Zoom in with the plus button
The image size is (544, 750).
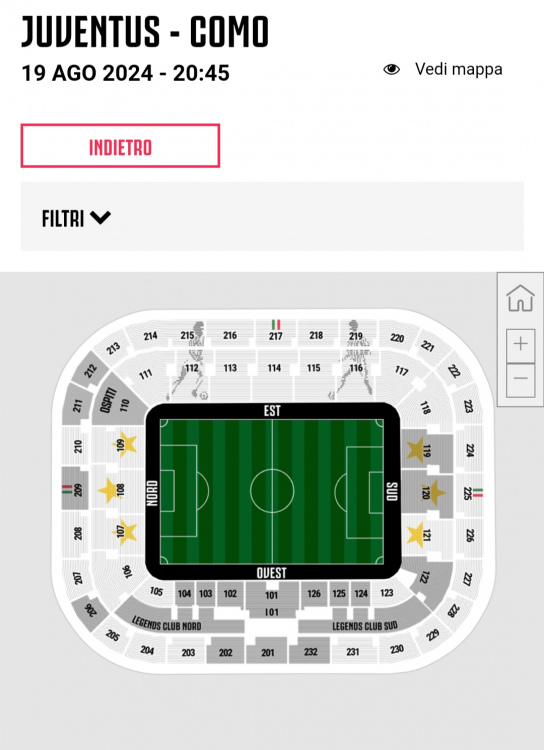pos(521,344)
